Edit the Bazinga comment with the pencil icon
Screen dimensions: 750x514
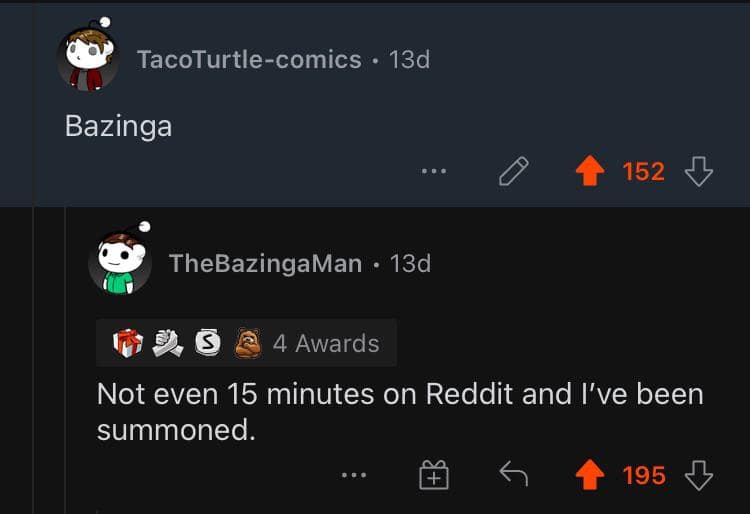[x=513, y=172]
